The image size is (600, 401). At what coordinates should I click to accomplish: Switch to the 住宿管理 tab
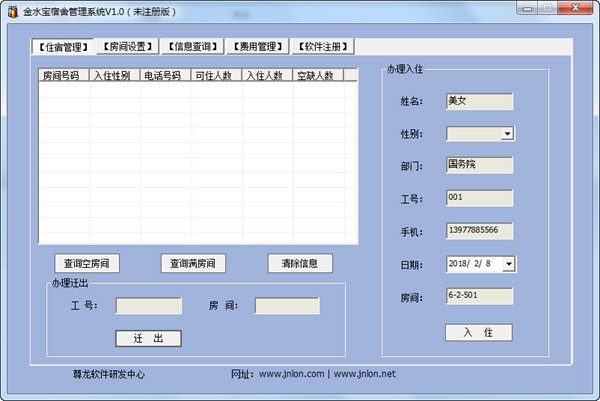tap(63, 47)
